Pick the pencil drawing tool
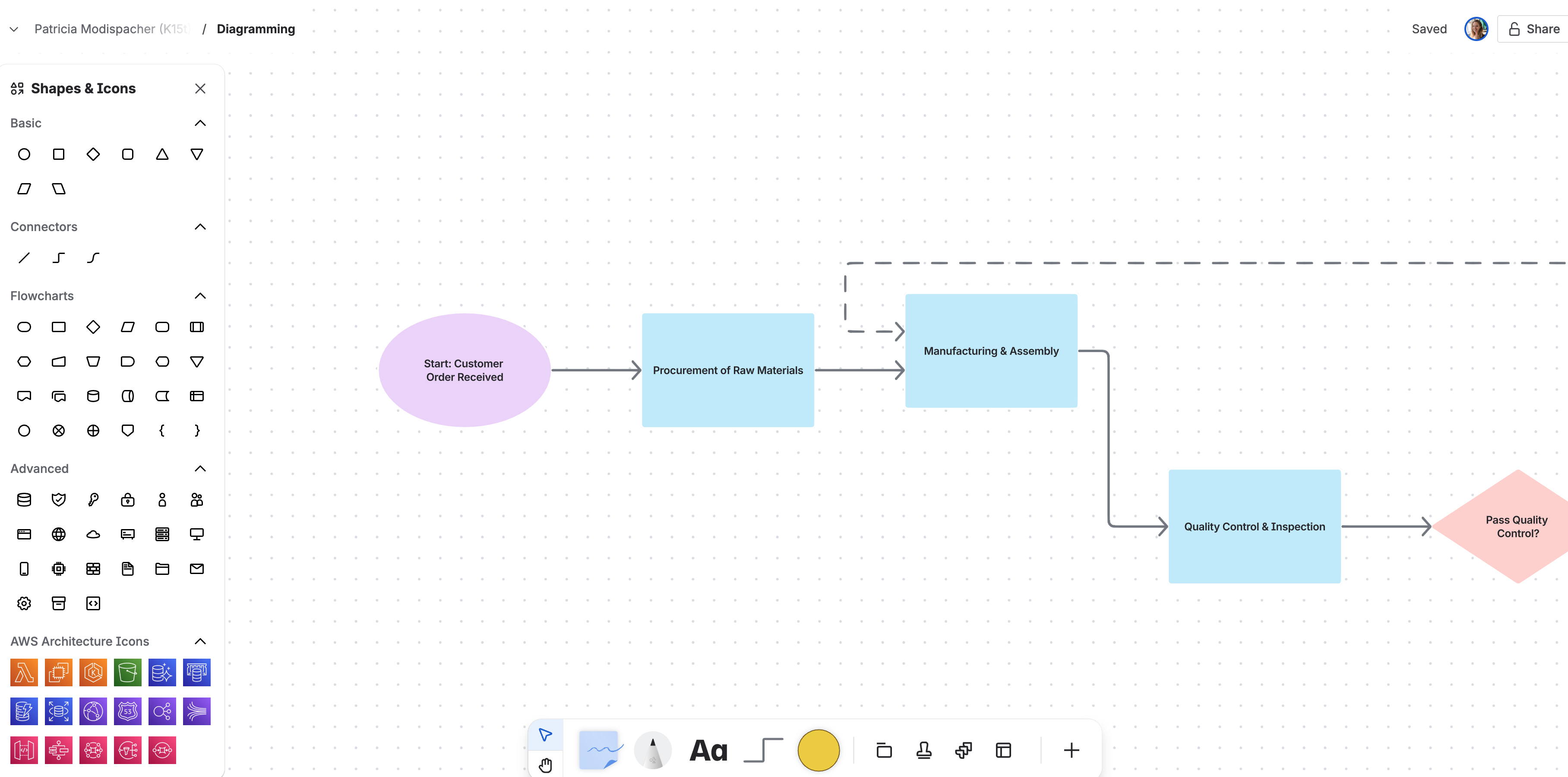 tap(652, 750)
